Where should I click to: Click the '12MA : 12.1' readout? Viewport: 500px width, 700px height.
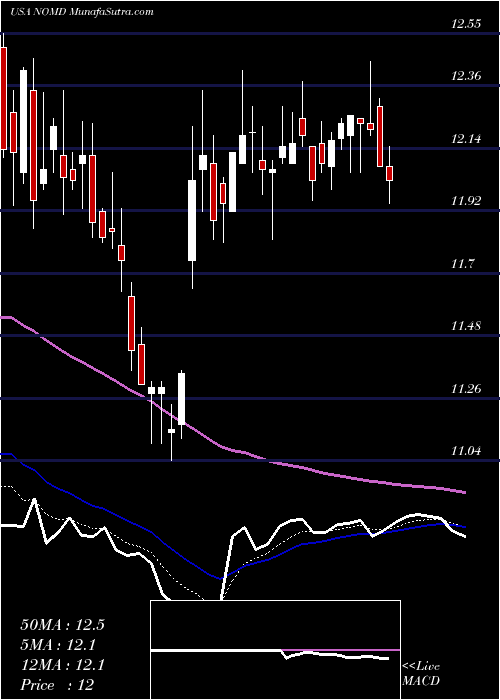tap(62, 665)
